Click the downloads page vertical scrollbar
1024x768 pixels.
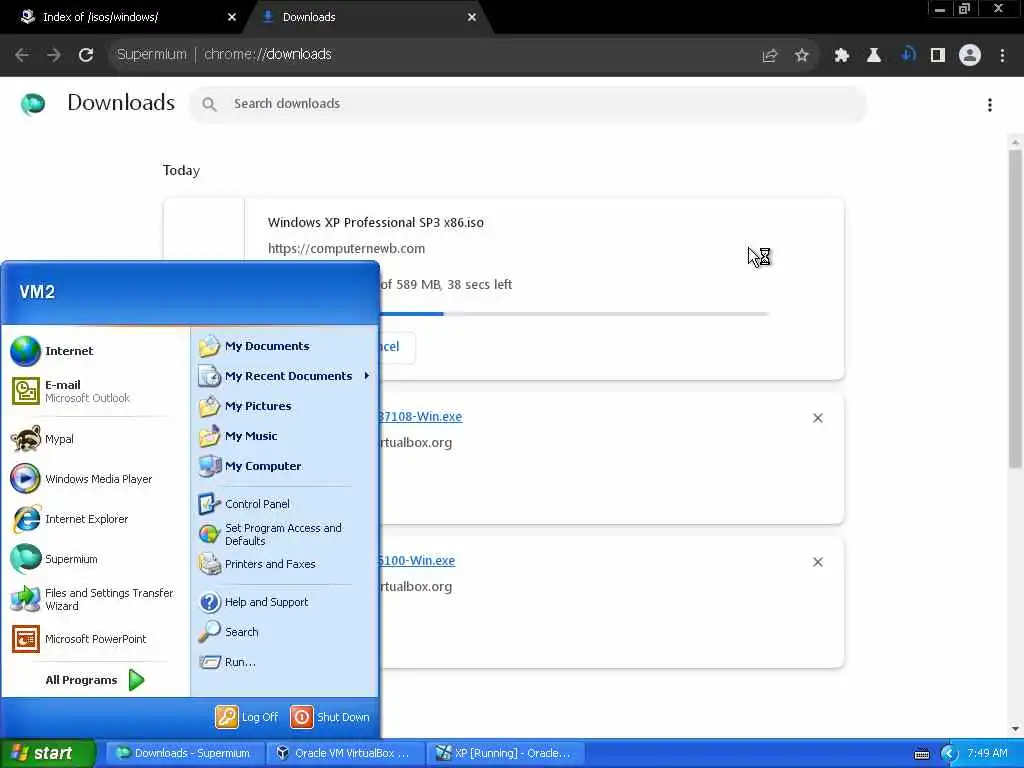click(x=1015, y=309)
